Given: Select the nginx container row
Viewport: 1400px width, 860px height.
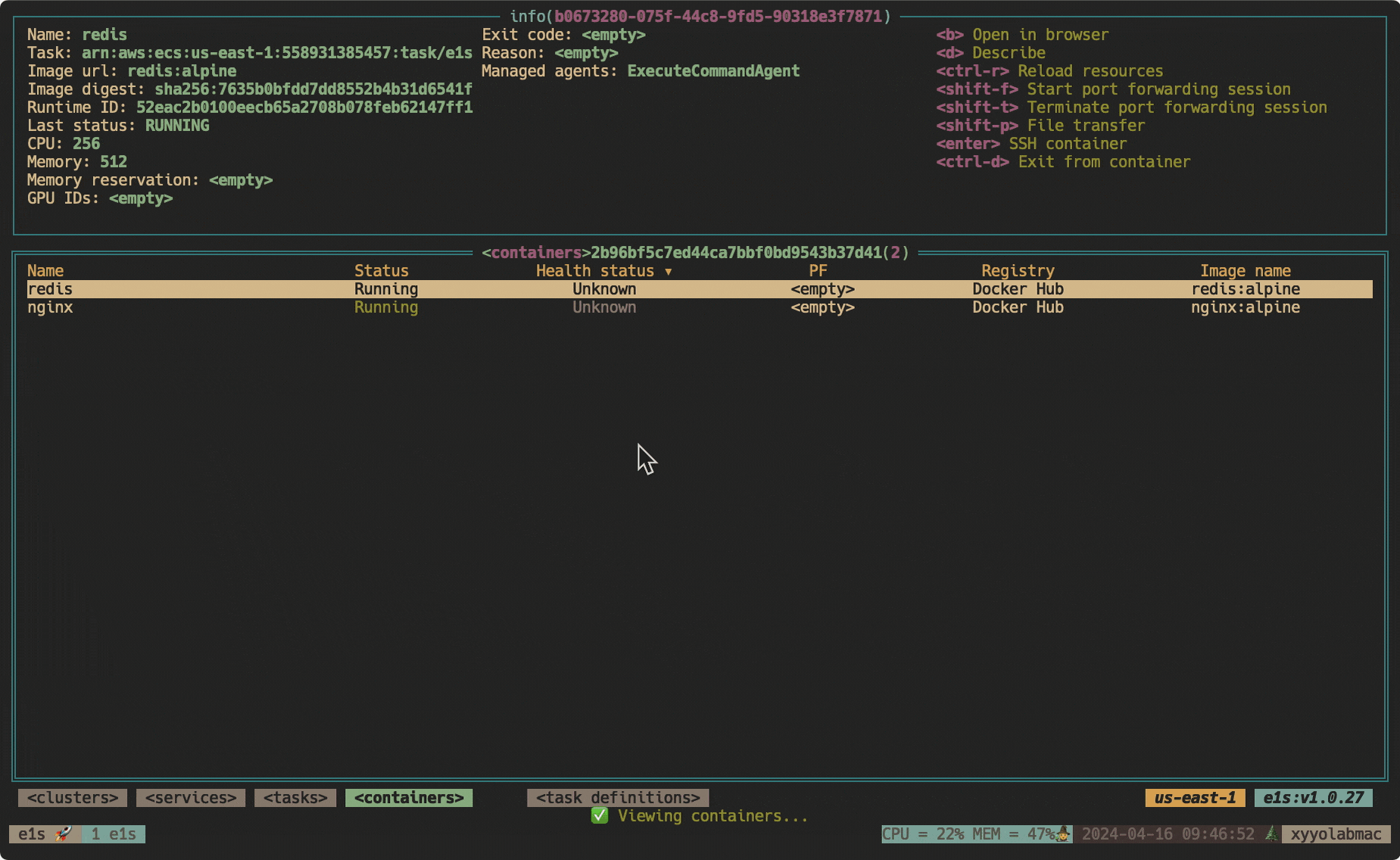Looking at the screenshot, I should pos(700,307).
